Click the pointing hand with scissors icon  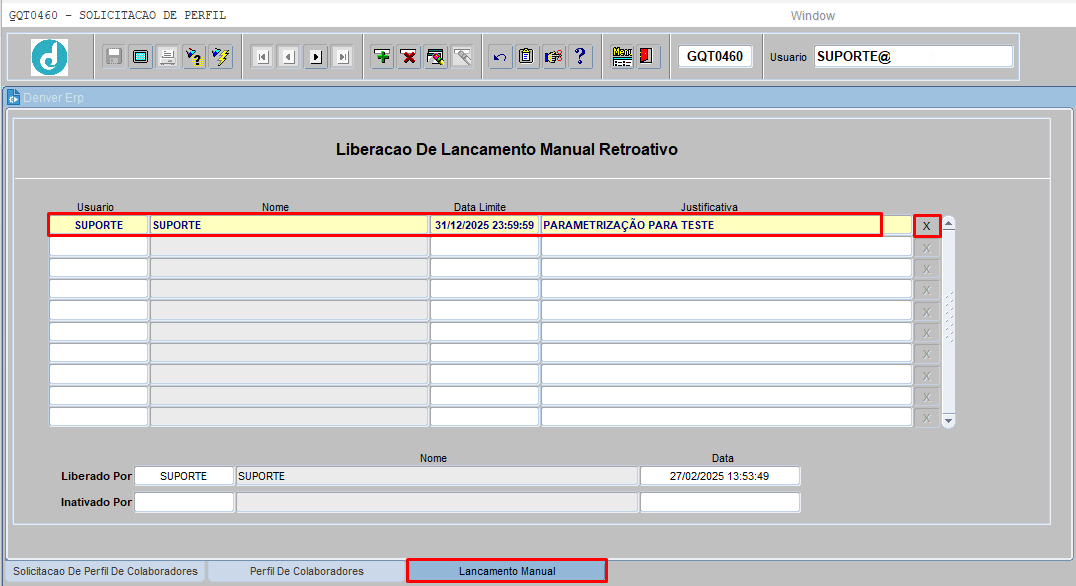click(553, 56)
